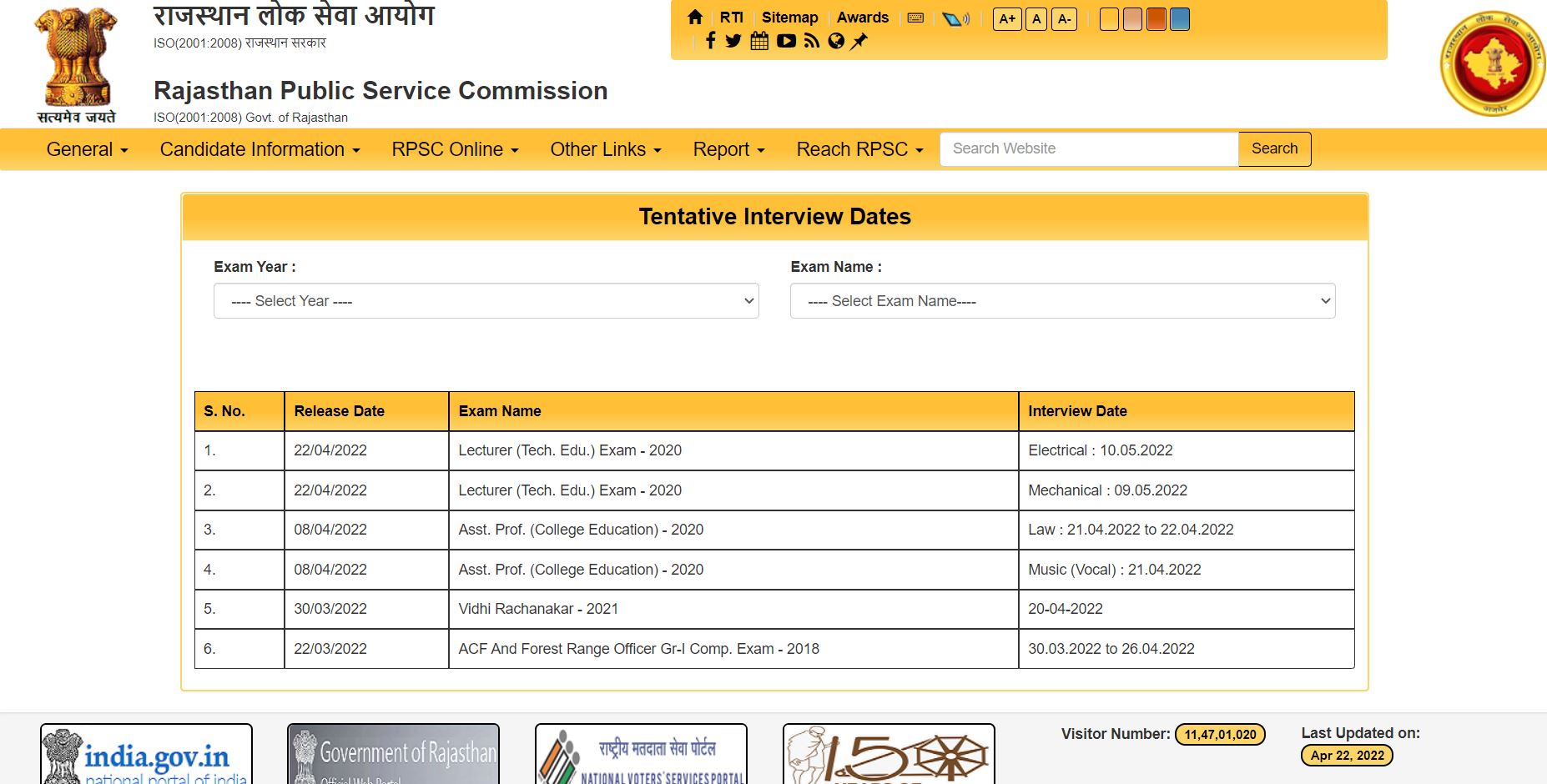Image resolution: width=1547 pixels, height=784 pixels.
Task: Select the 22/03/2022 release date cell
Action: tap(366, 649)
